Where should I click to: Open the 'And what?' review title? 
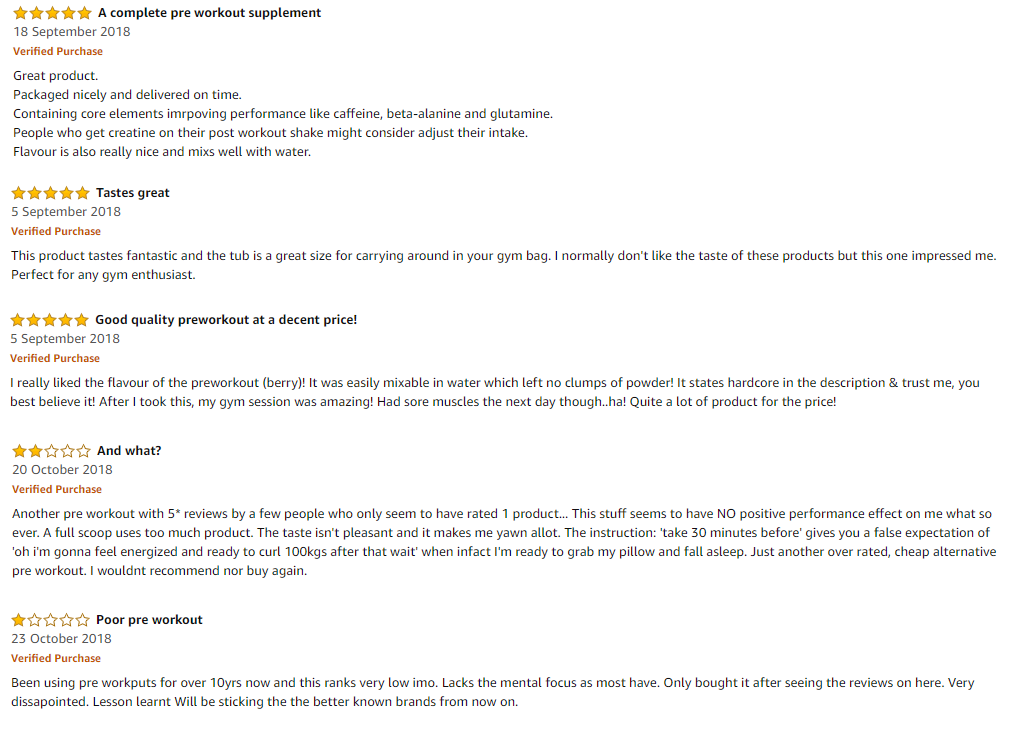click(x=129, y=451)
